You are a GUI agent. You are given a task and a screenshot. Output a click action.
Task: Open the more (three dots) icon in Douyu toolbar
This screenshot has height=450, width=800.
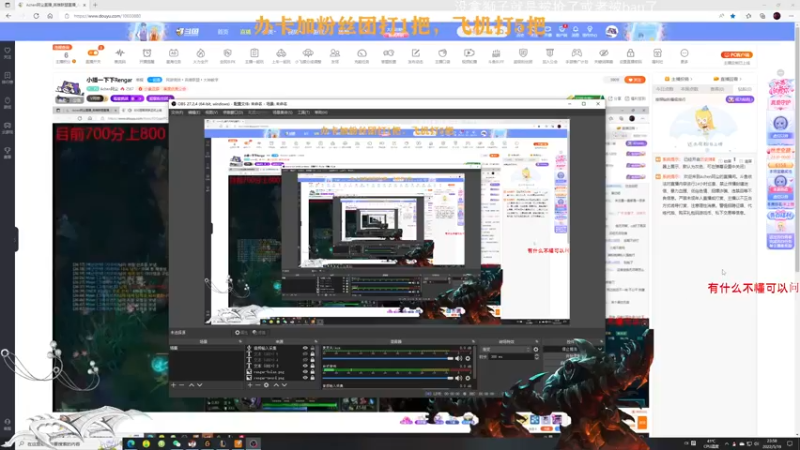coord(684,53)
